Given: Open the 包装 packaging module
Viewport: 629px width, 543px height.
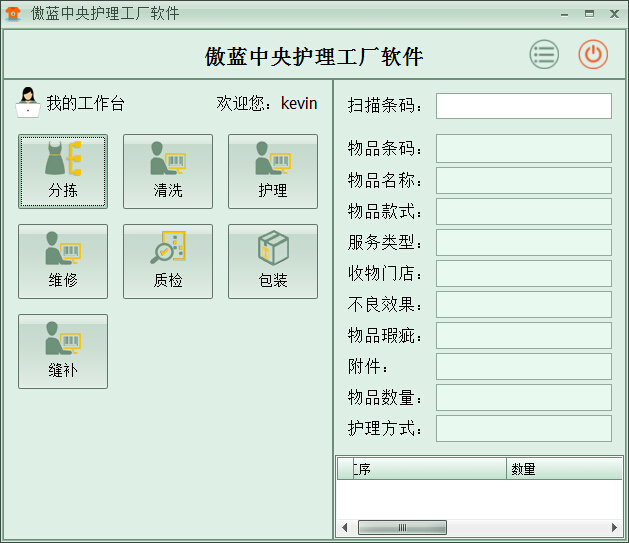Looking at the screenshot, I should (x=273, y=261).
